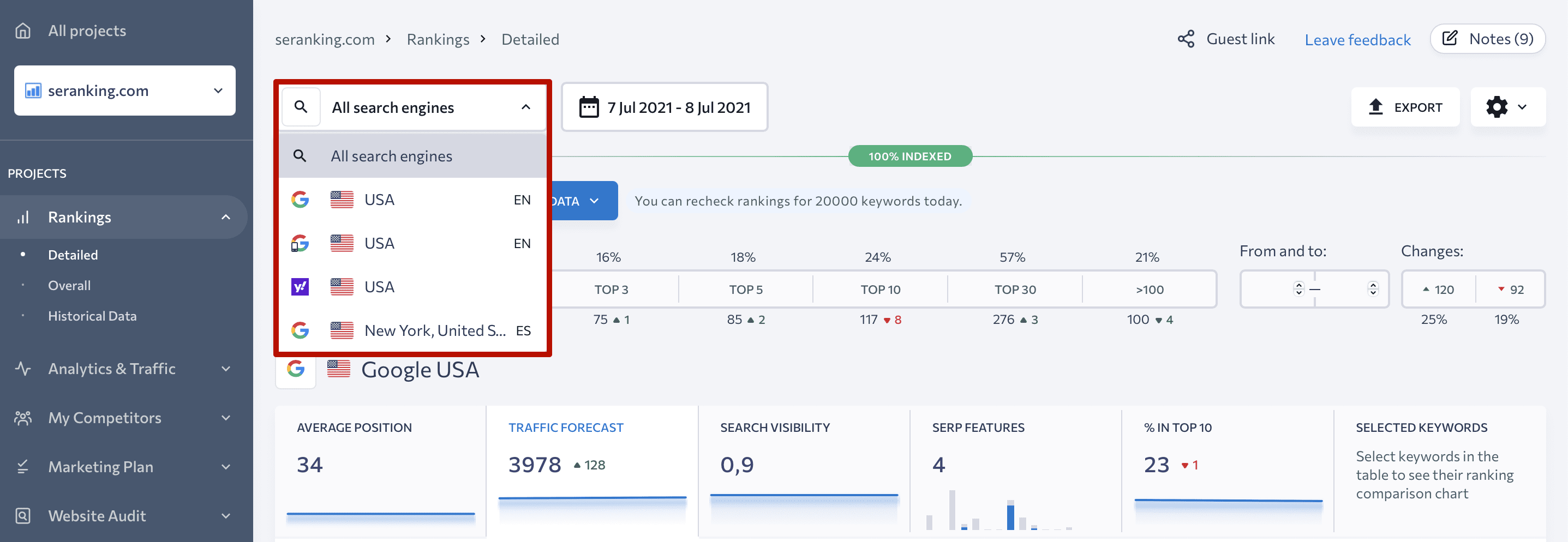Click the 100% INDEXED badge

pos(910,156)
